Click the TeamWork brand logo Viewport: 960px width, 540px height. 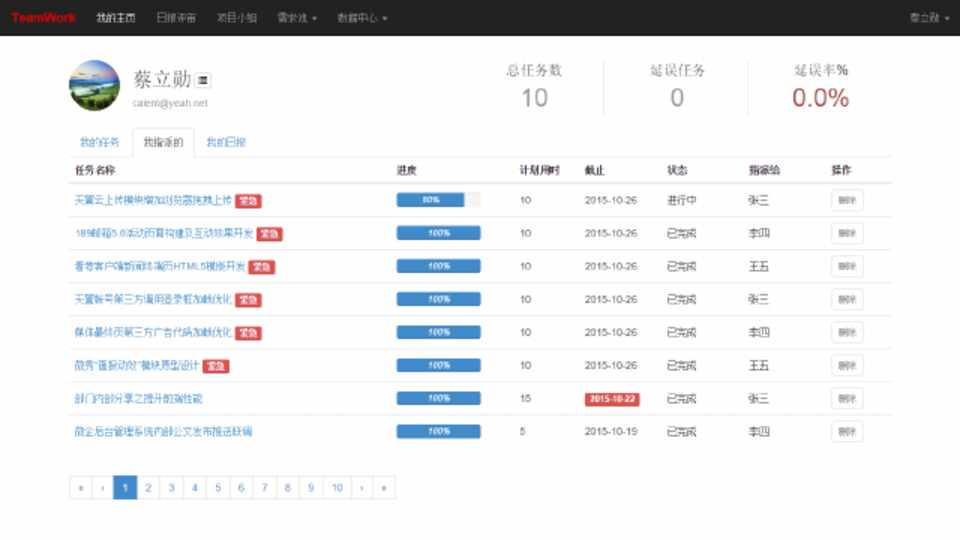pyautogui.click(x=43, y=18)
